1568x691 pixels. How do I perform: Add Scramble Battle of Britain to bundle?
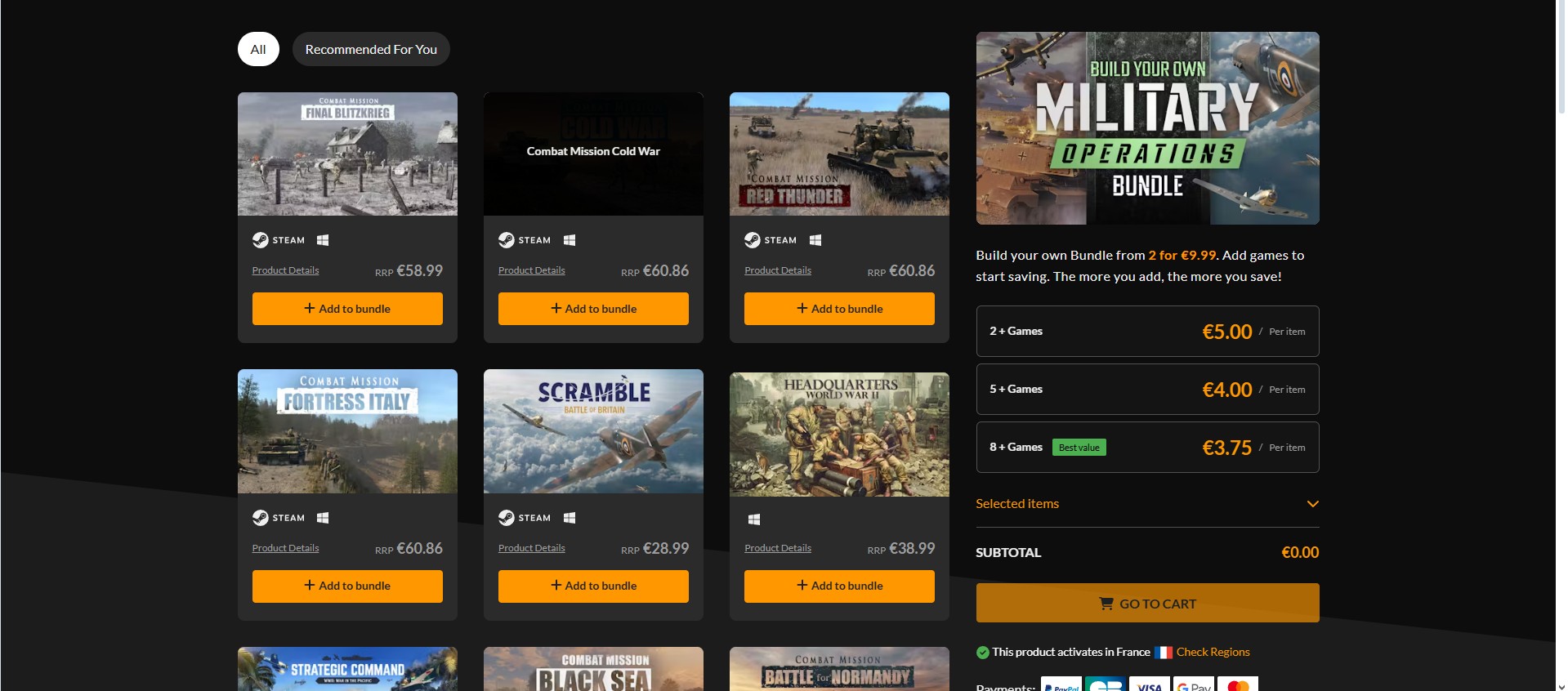(593, 586)
